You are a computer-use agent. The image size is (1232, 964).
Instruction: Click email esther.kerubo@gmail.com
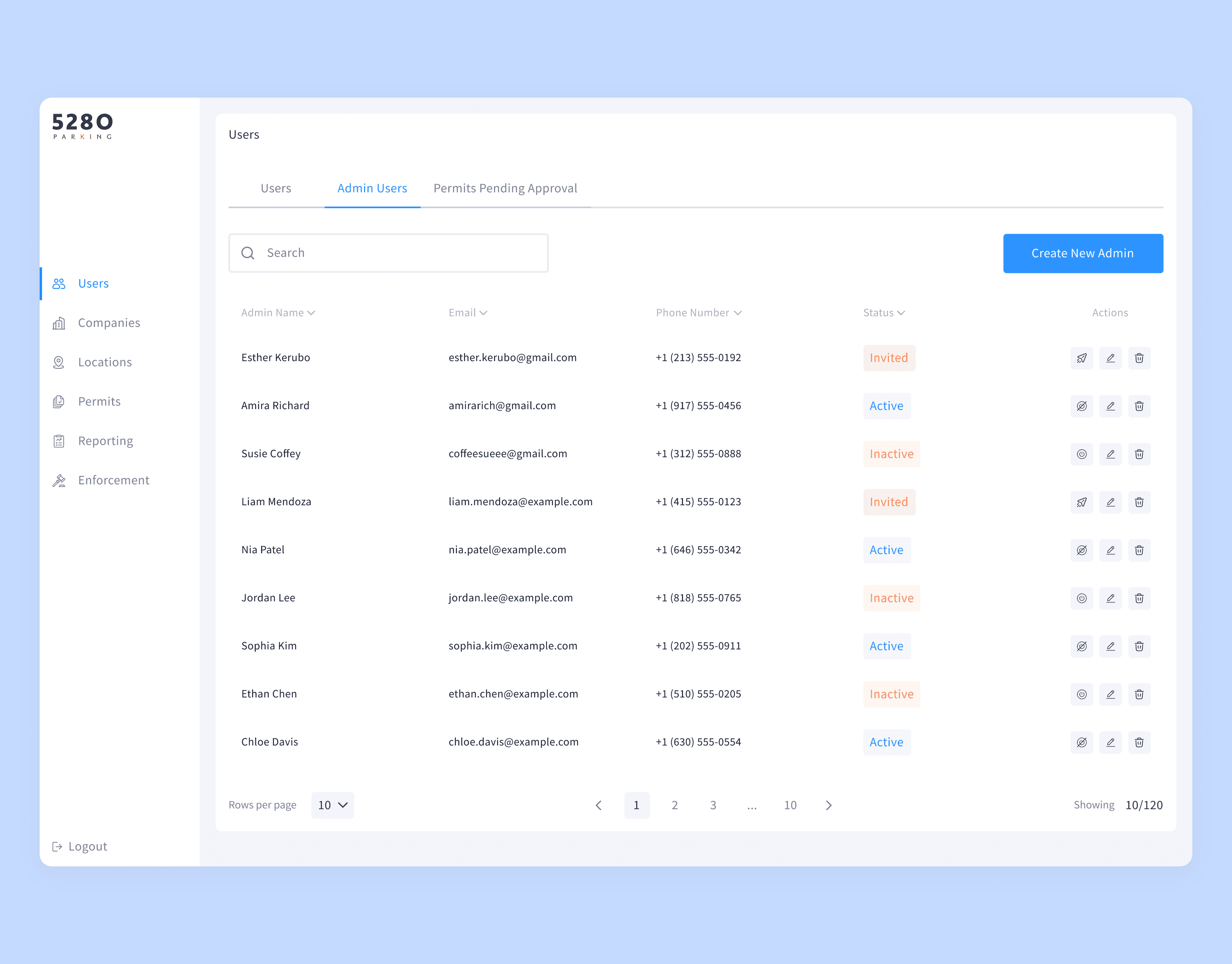pos(512,358)
